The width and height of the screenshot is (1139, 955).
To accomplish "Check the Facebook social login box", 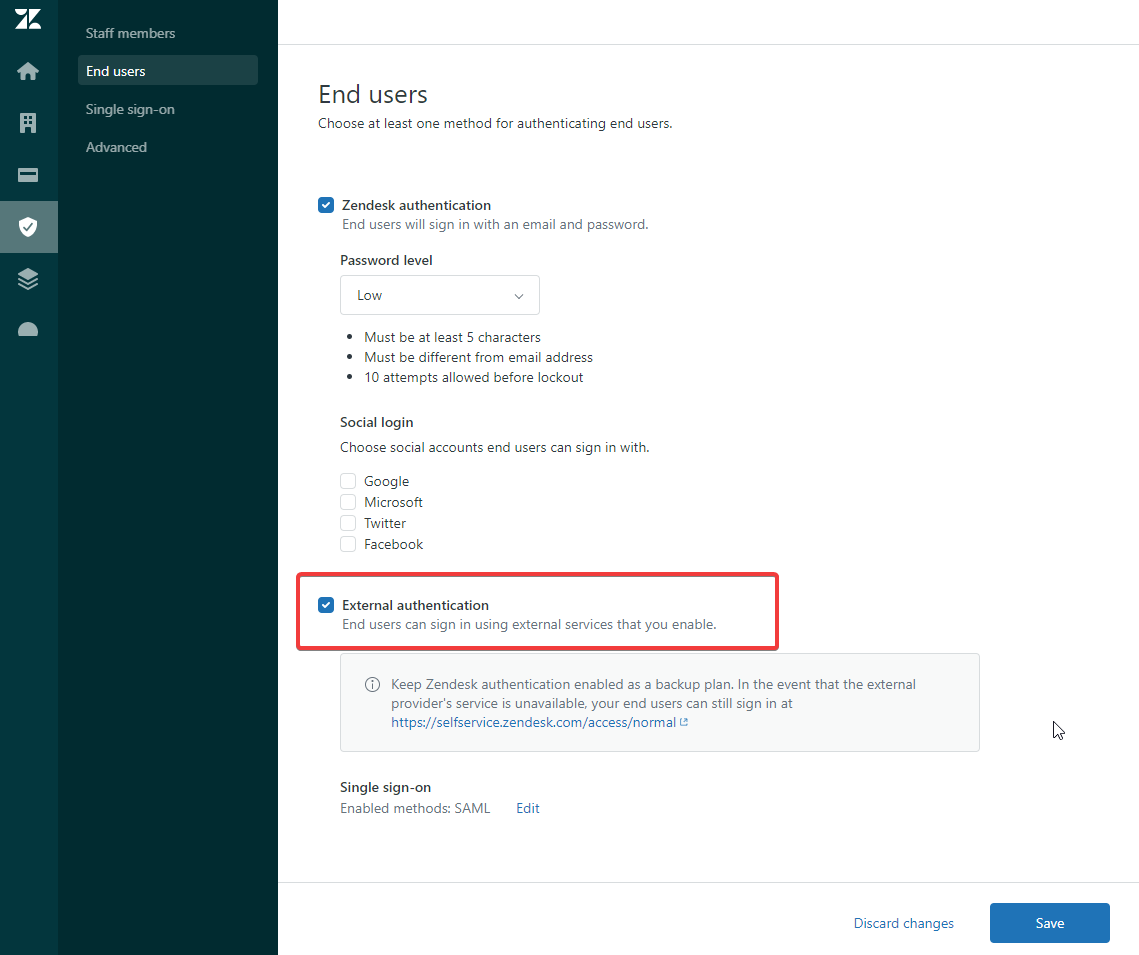I will pos(348,544).
